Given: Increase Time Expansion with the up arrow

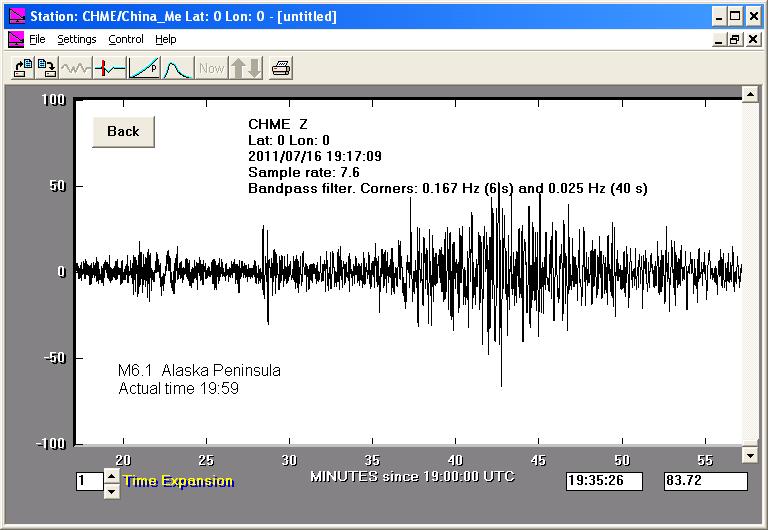Looking at the screenshot, I should (x=110, y=476).
